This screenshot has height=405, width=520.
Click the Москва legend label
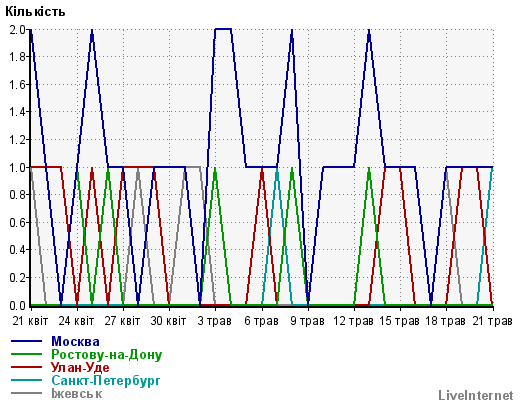[75, 341]
